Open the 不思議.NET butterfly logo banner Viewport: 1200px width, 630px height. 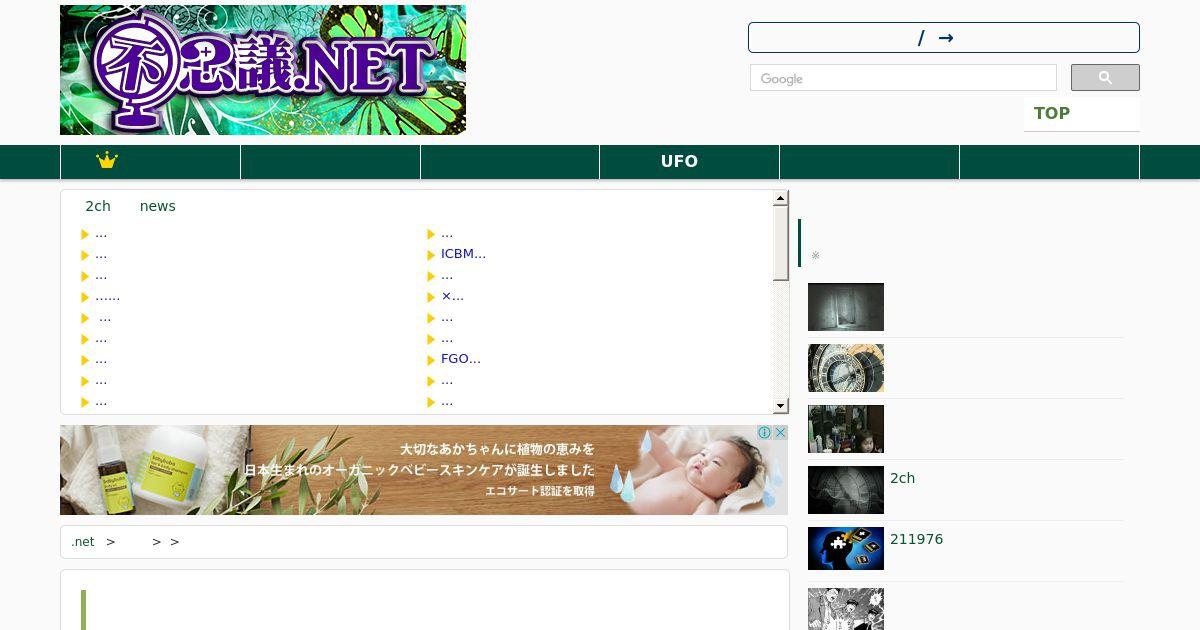[263, 70]
